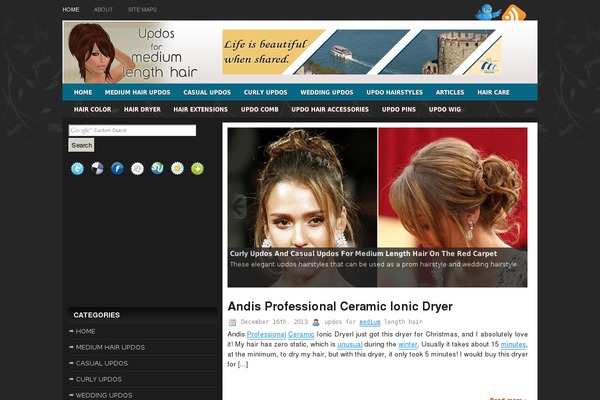The width and height of the screenshot is (600, 400).
Task: Open the Curly Updos And Casual Updos caption
Action: click(363, 253)
